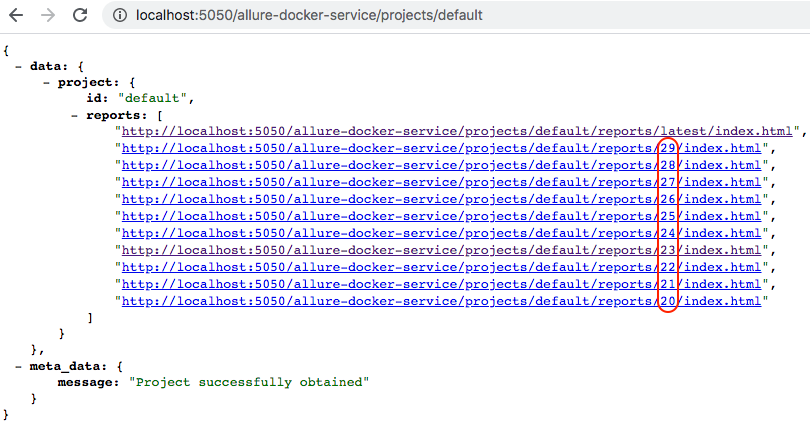Open report 28 index.html link

click(x=441, y=165)
